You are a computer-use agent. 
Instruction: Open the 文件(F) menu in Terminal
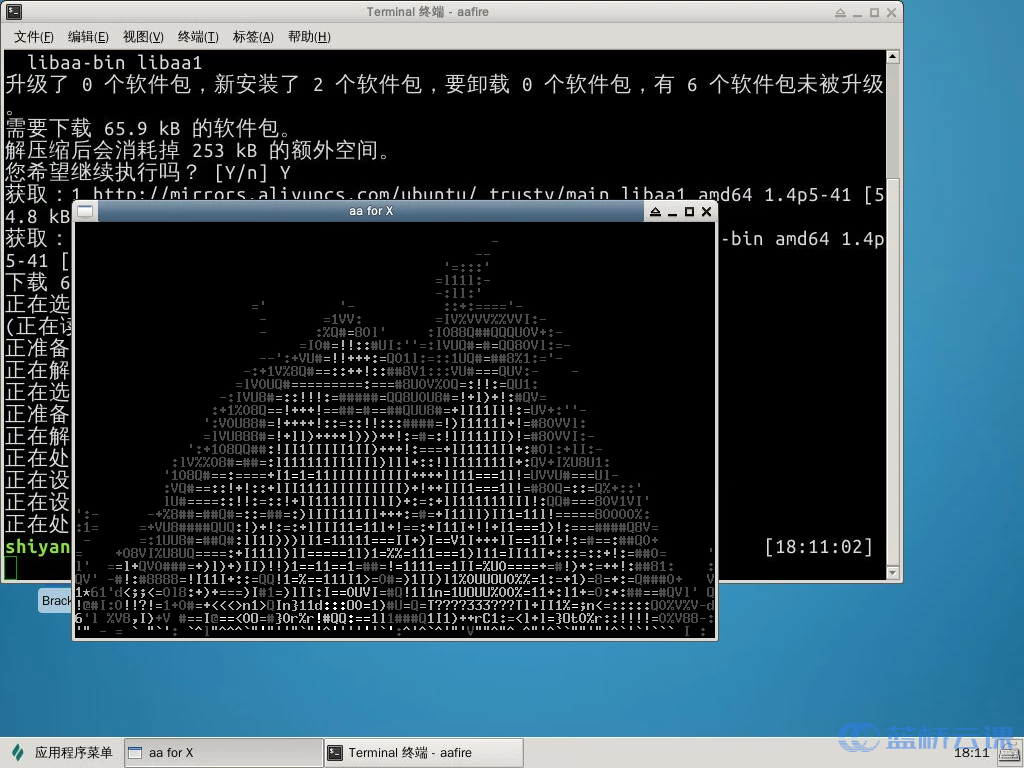[33, 37]
